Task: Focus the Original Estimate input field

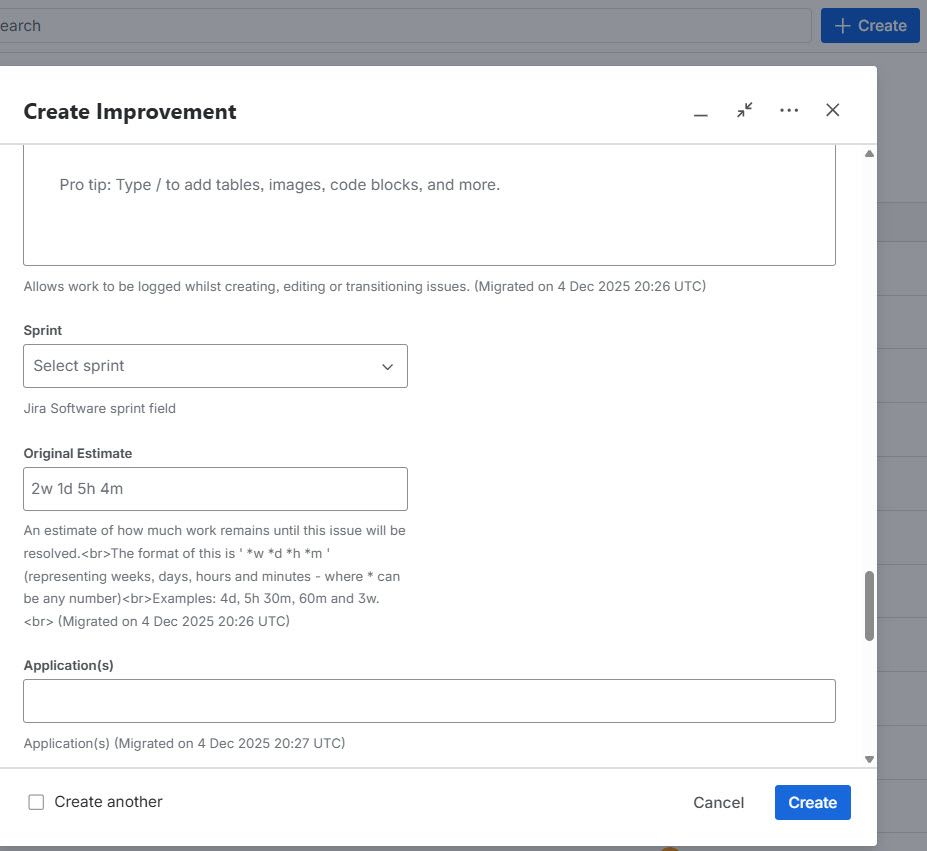Action: coord(215,489)
